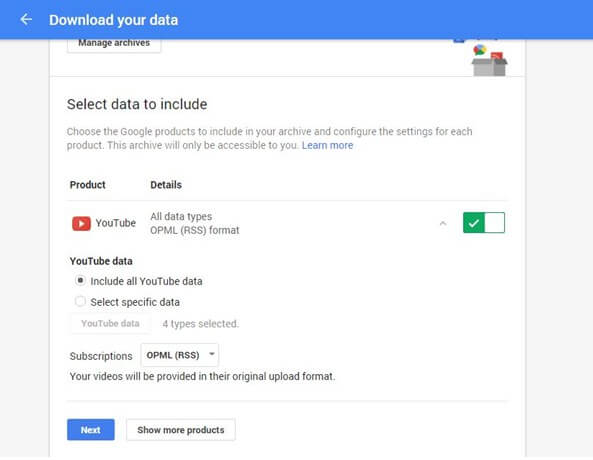Toggle off the YouTube product switch
Viewport: 593px width, 460px height.
pos(484,223)
